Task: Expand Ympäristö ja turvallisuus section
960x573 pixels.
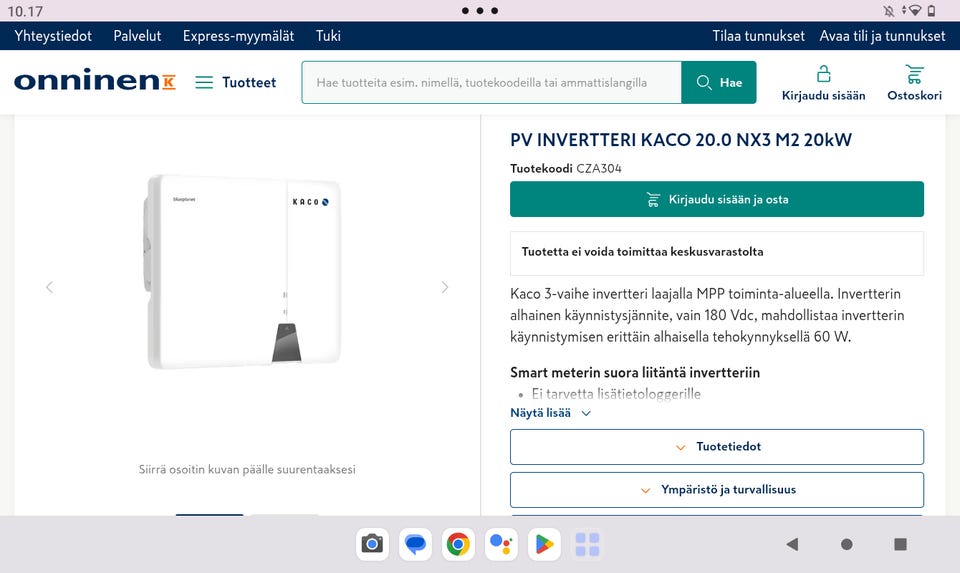Action: pyautogui.click(x=716, y=489)
